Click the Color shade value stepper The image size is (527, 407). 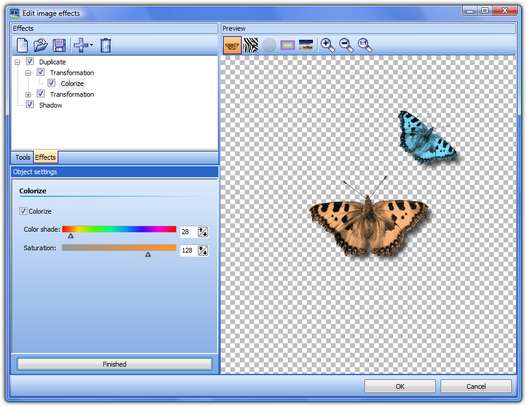pyautogui.click(x=203, y=232)
